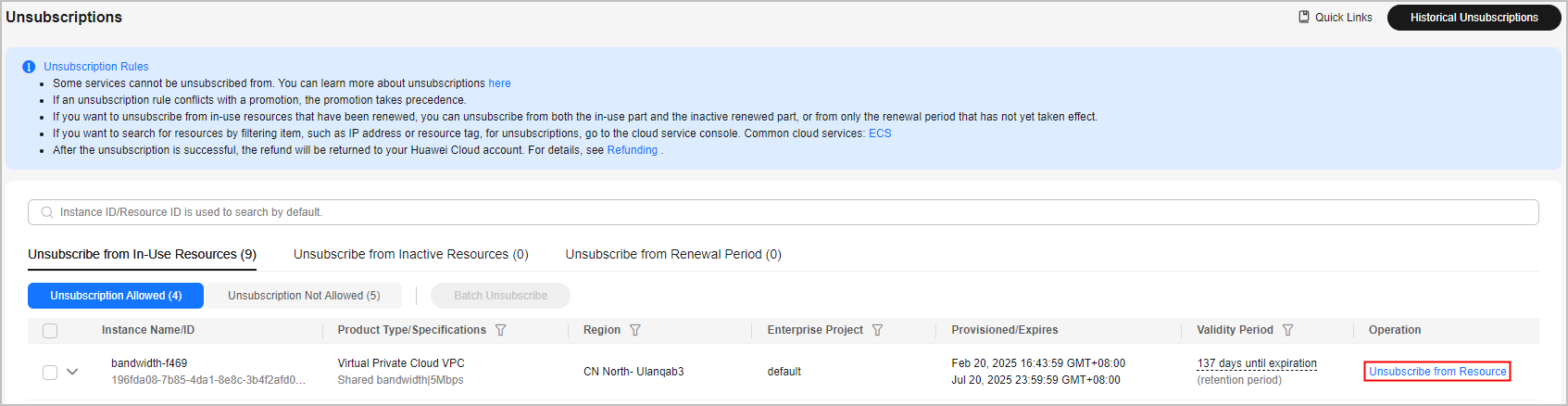Tick the select-all checkbox in table header
This screenshot has height=406, width=1568.
50,331
